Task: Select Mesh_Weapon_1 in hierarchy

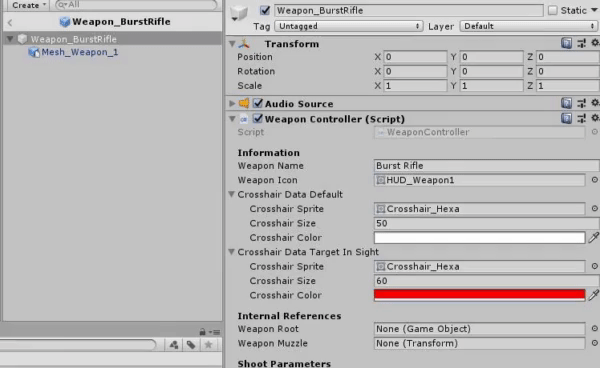Action: tap(80, 52)
